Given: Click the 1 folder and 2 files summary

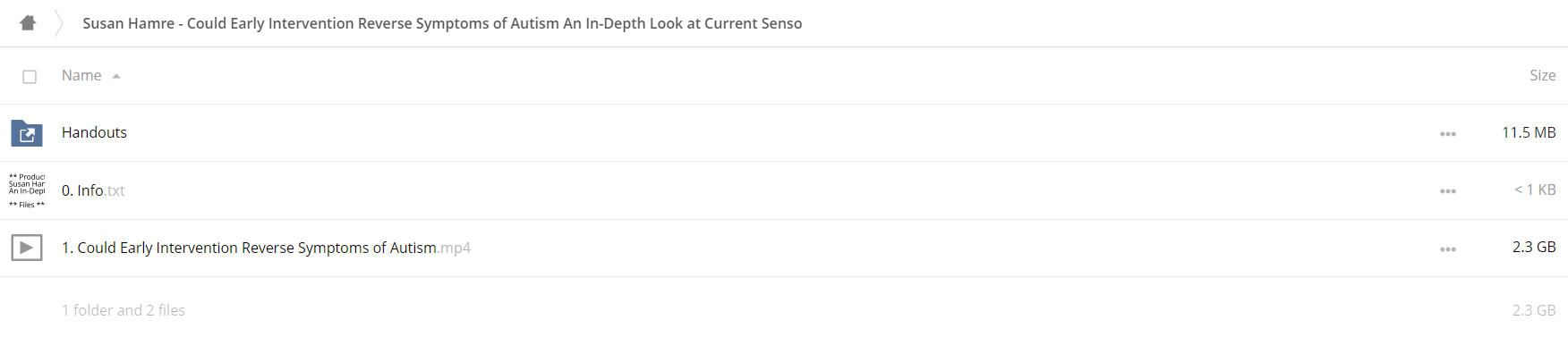Looking at the screenshot, I should coord(124,310).
